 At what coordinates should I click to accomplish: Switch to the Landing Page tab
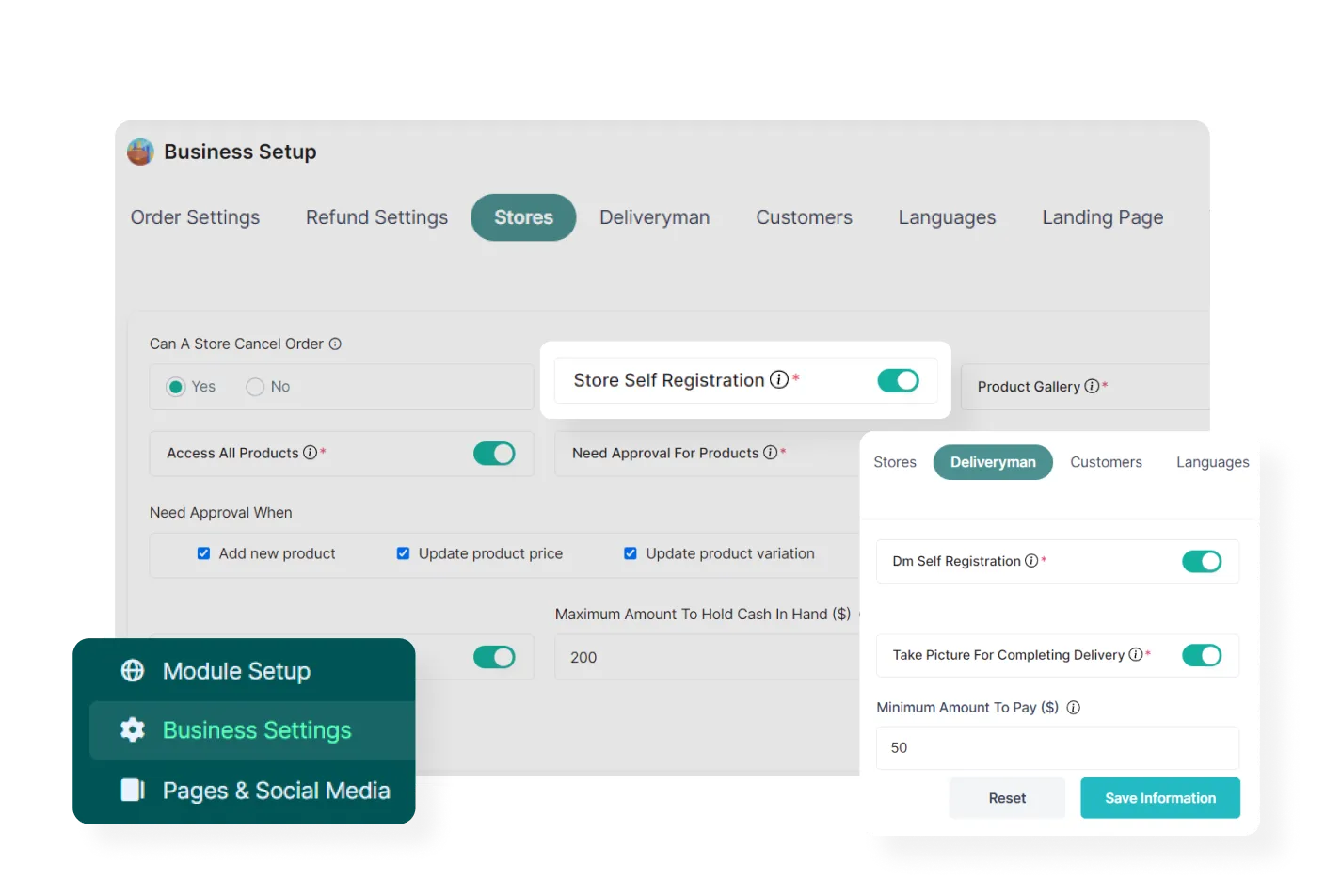click(1102, 217)
